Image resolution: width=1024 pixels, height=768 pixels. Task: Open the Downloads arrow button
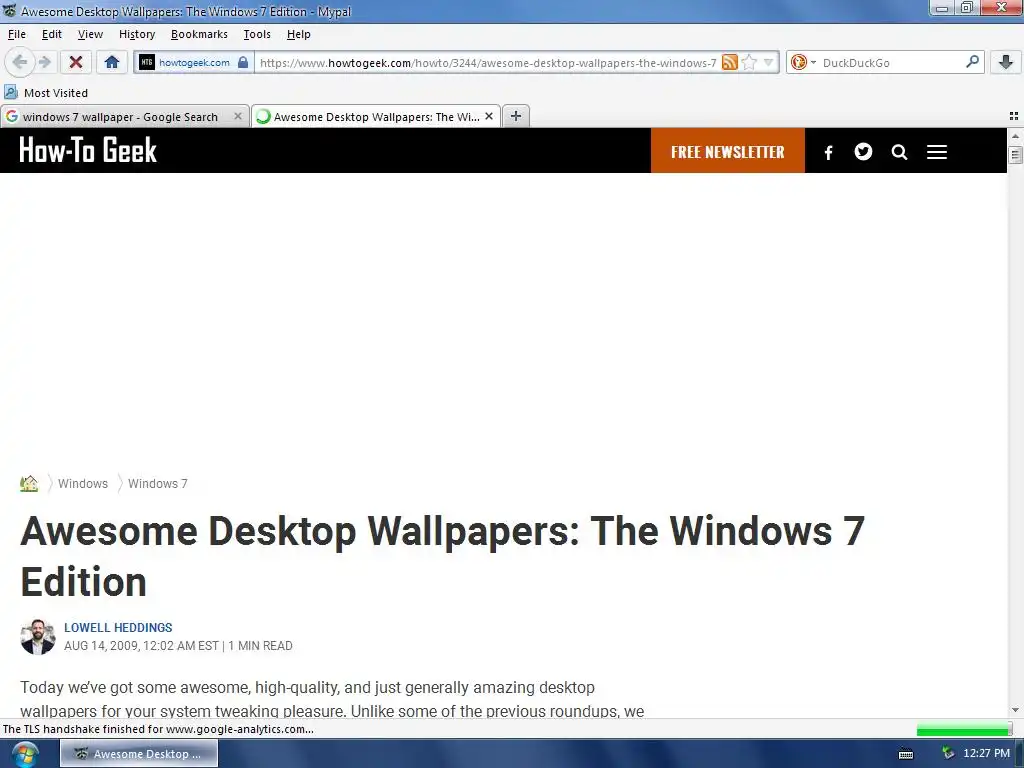(1006, 62)
